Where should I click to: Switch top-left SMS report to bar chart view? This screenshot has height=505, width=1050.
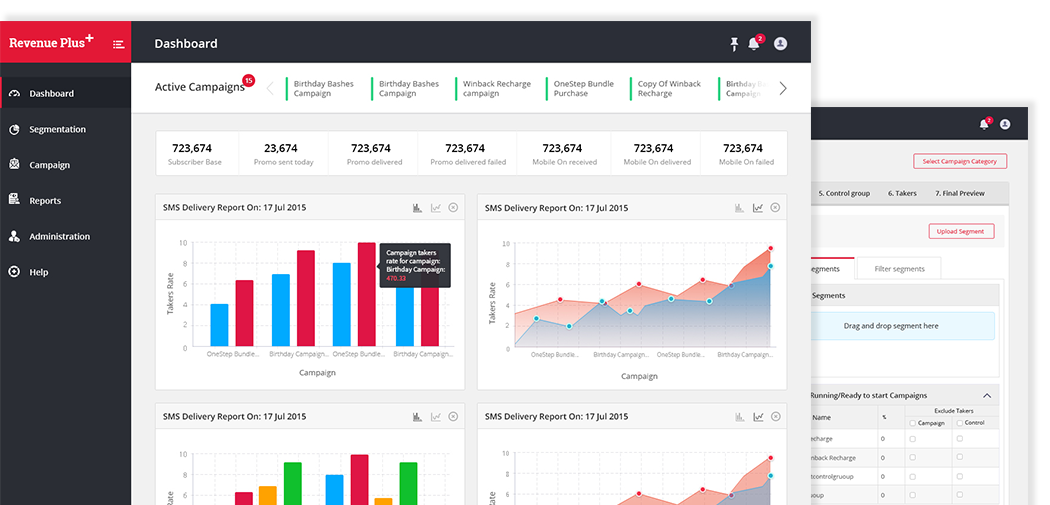click(417, 208)
